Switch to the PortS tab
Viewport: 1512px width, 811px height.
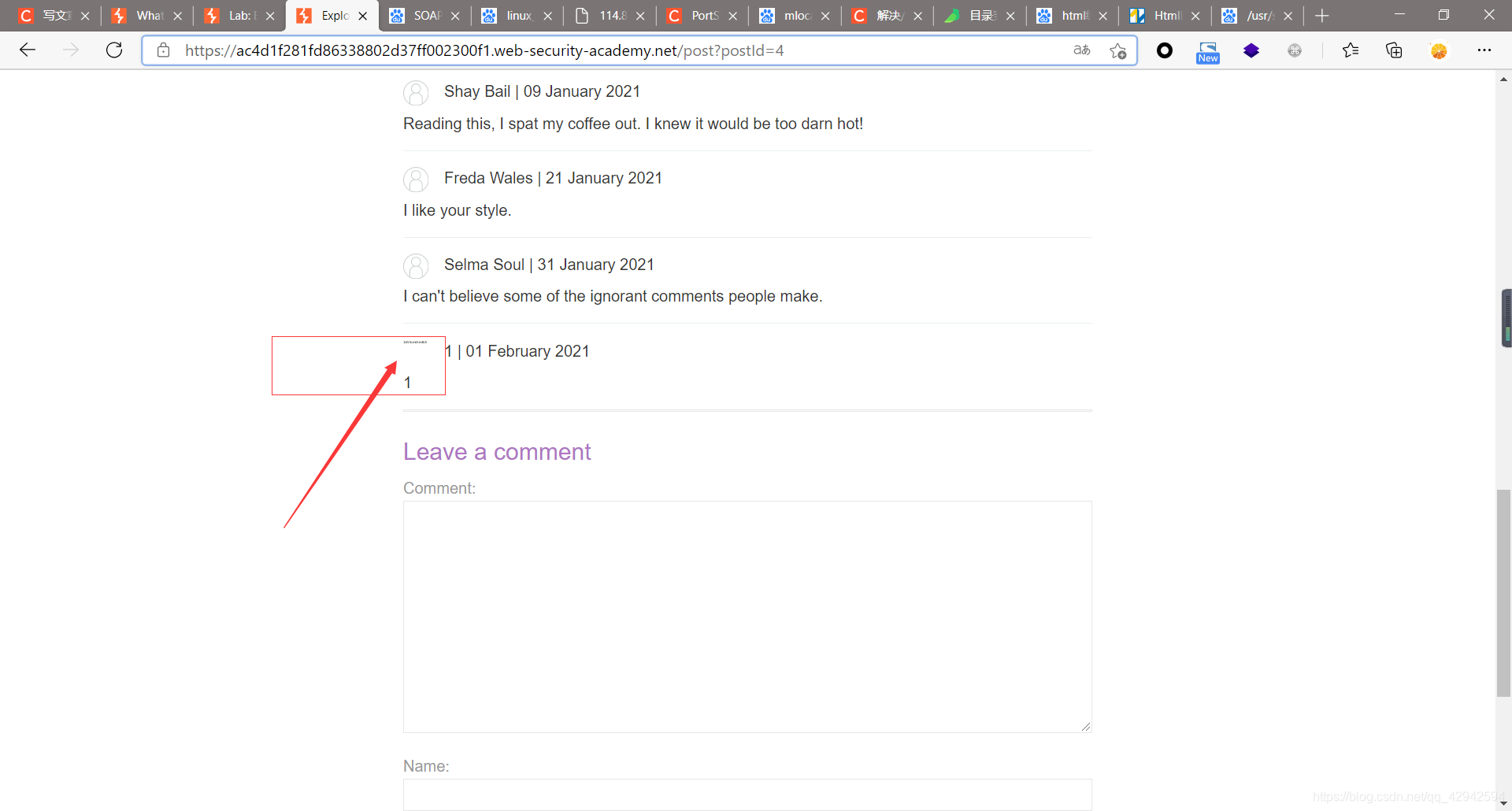tap(702, 16)
